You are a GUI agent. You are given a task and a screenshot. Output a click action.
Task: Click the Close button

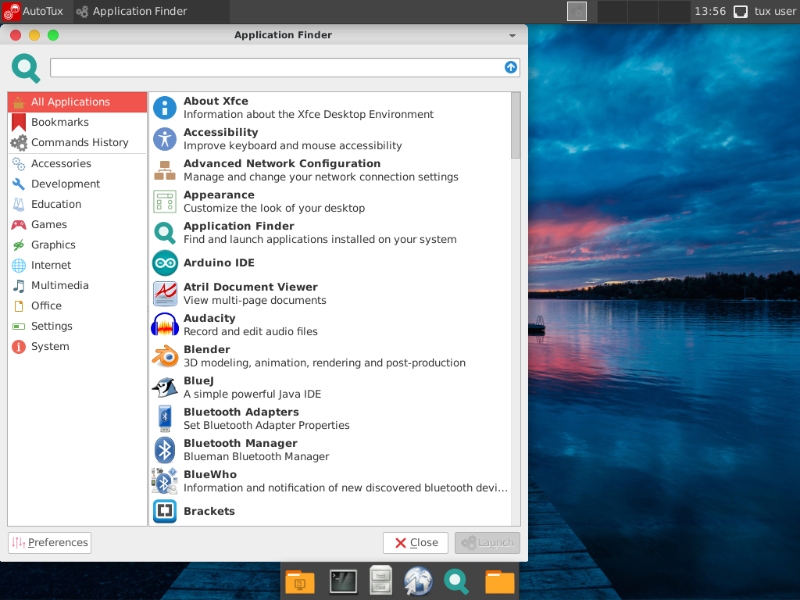click(416, 543)
